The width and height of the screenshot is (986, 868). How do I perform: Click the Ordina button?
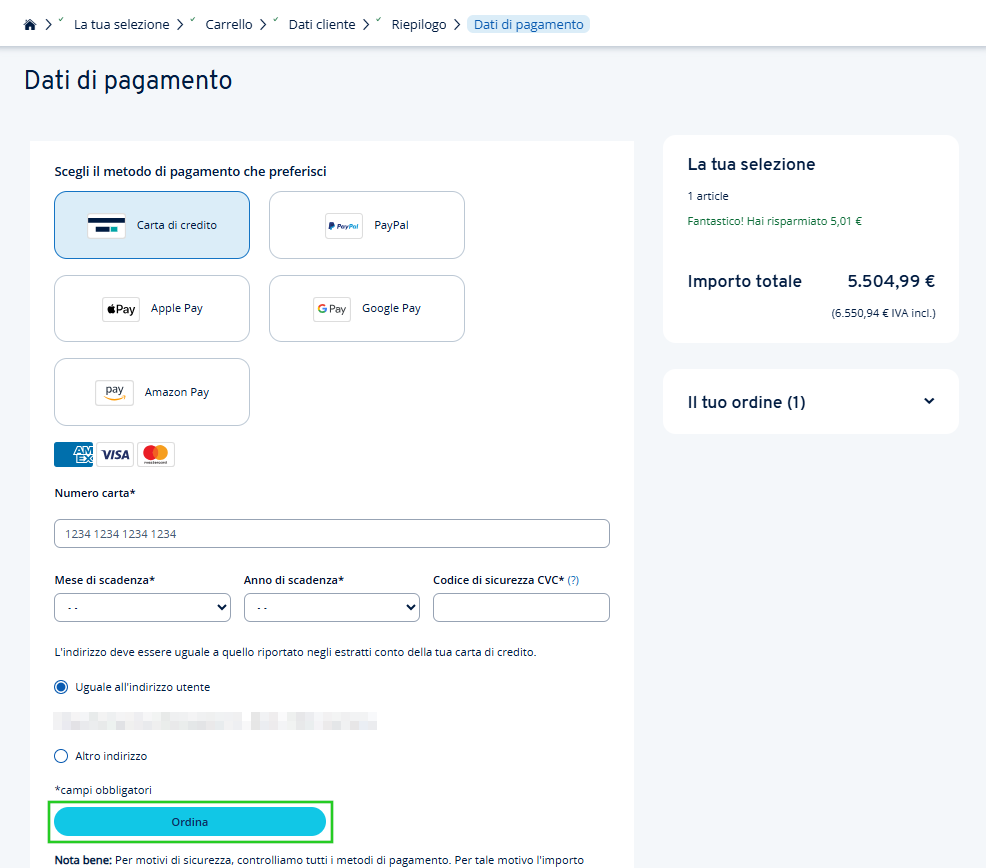[x=191, y=821]
